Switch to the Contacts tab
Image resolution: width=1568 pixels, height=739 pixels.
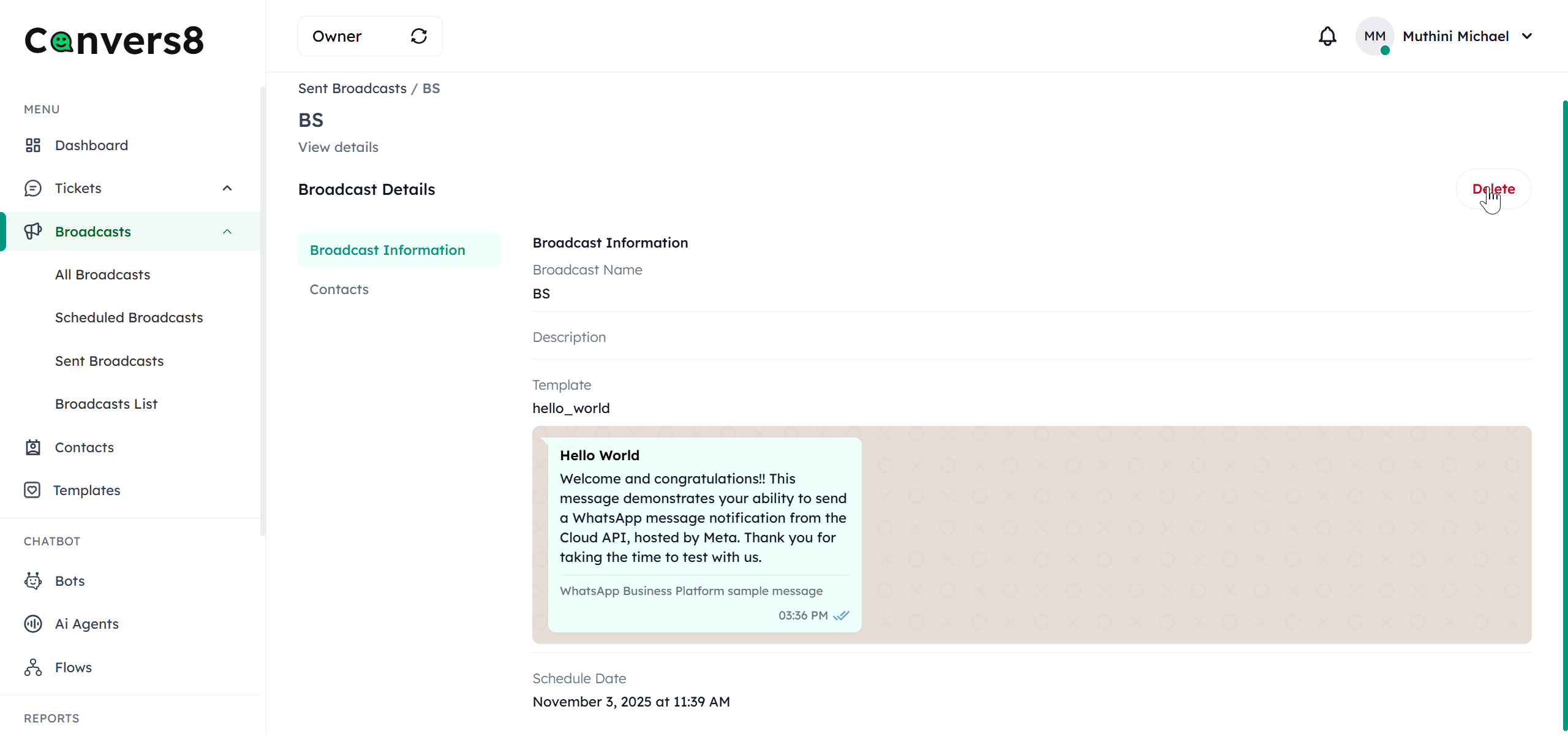(x=339, y=289)
